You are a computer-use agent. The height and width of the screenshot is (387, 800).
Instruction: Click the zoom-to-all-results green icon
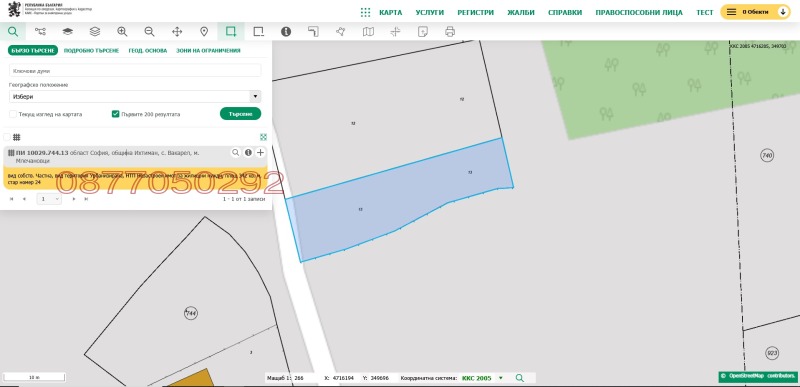(263, 137)
